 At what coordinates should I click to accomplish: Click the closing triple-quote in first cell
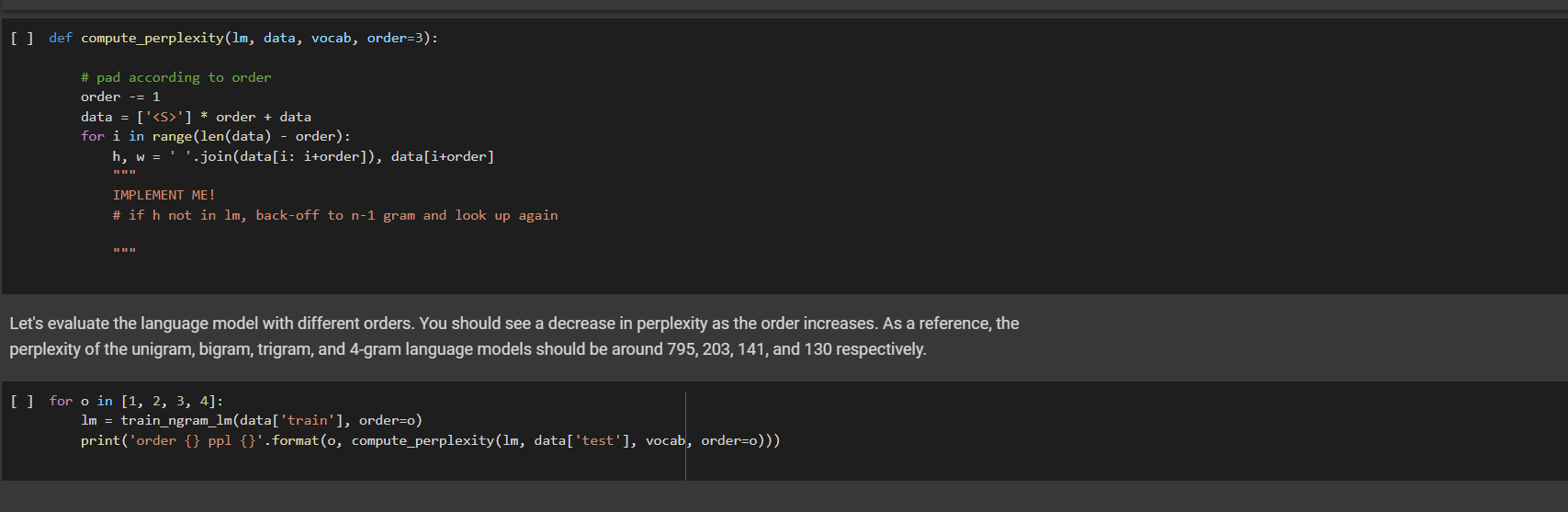click(x=124, y=251)
